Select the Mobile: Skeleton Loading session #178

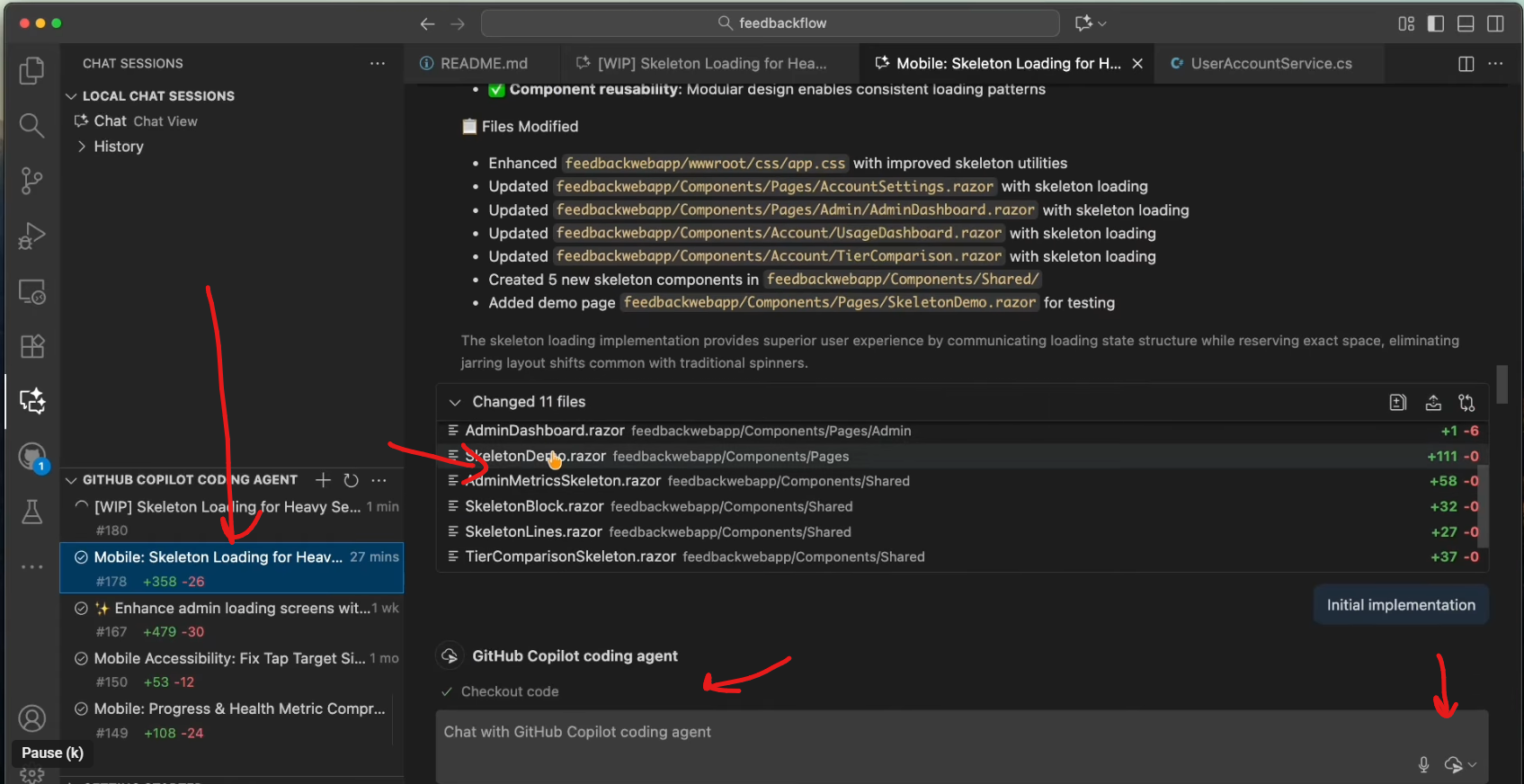[x=232, y=568]
